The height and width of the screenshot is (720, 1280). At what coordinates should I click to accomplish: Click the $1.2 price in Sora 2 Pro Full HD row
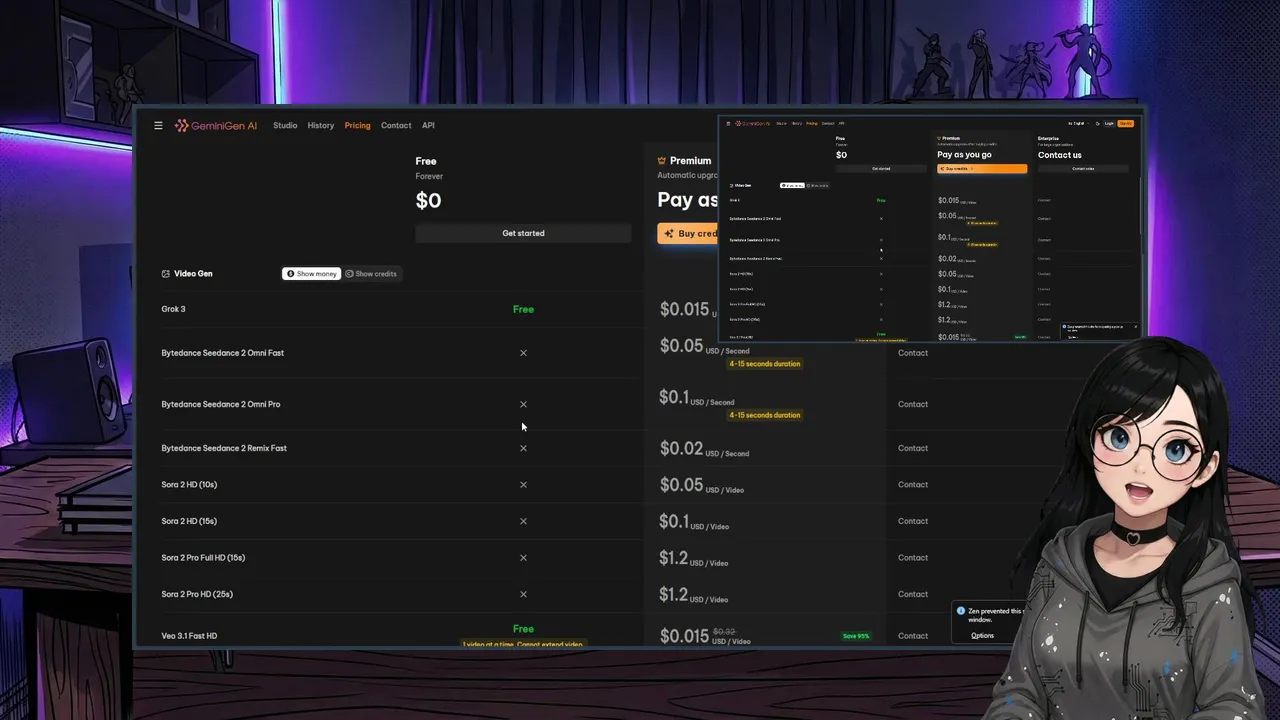pos(693,559)
